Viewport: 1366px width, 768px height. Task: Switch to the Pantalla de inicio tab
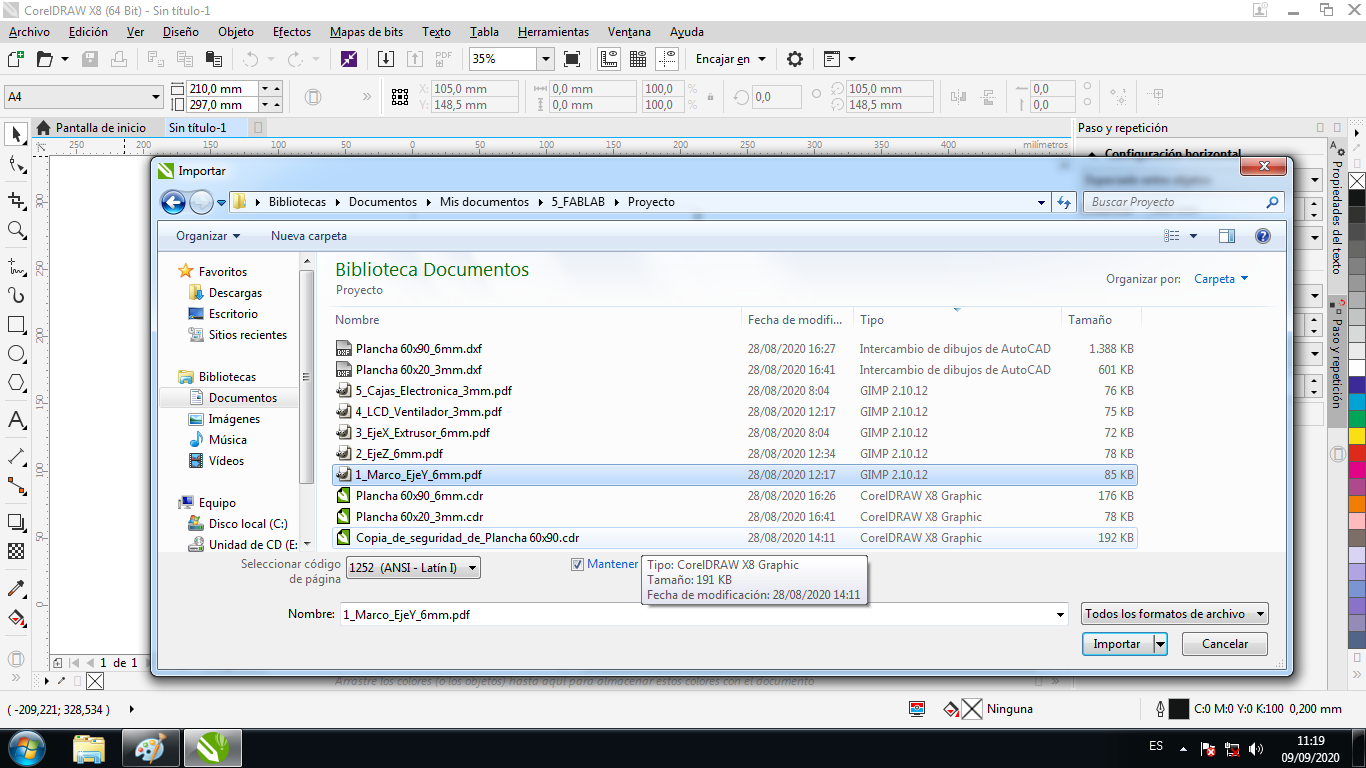click(x=91, y=128)
